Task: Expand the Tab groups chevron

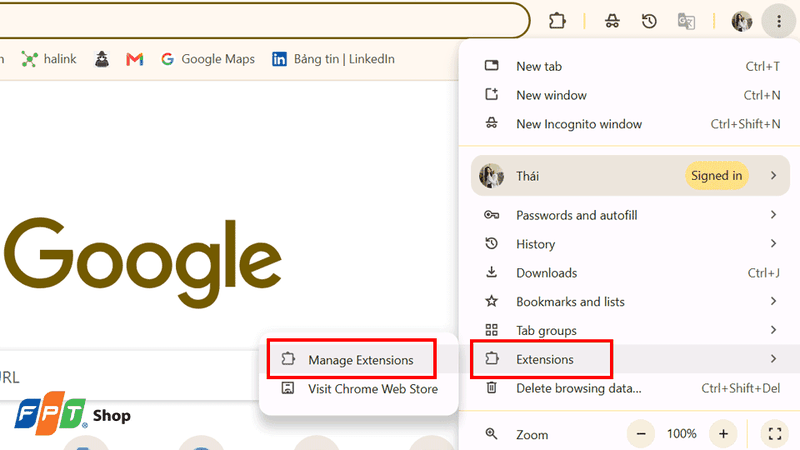Action: pyautogui.click(x=773, y=330)
